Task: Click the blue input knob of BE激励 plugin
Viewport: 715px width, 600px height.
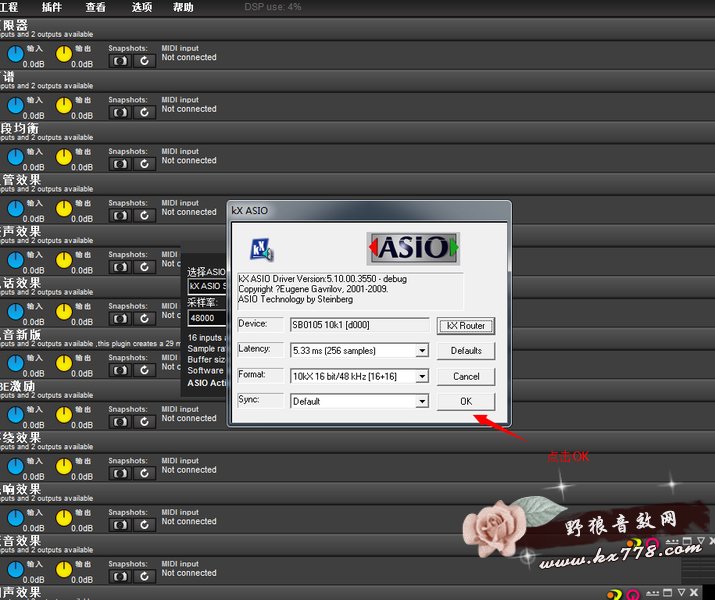Action: pyautogui.click(x=16, y=414)
